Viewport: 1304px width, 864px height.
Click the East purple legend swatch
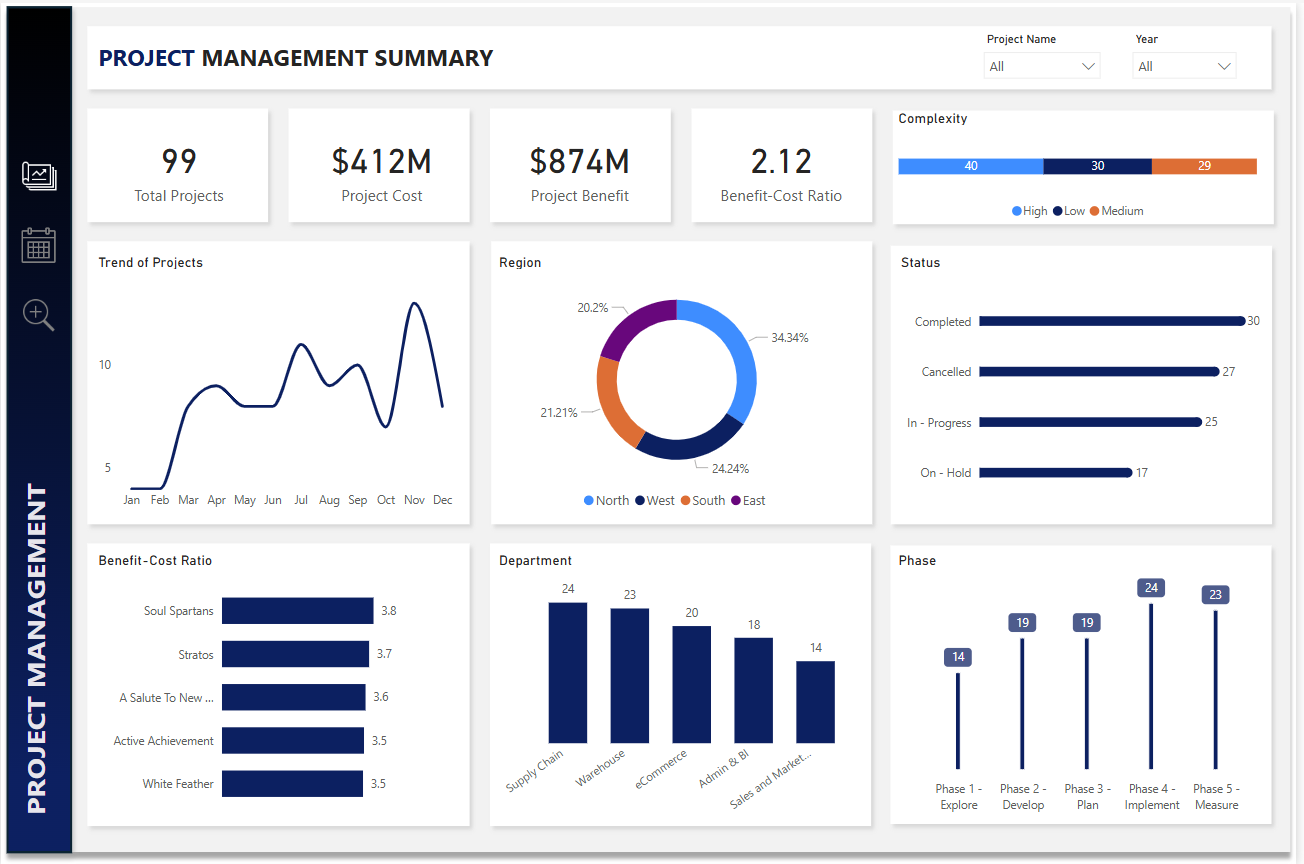click(735, 500)
